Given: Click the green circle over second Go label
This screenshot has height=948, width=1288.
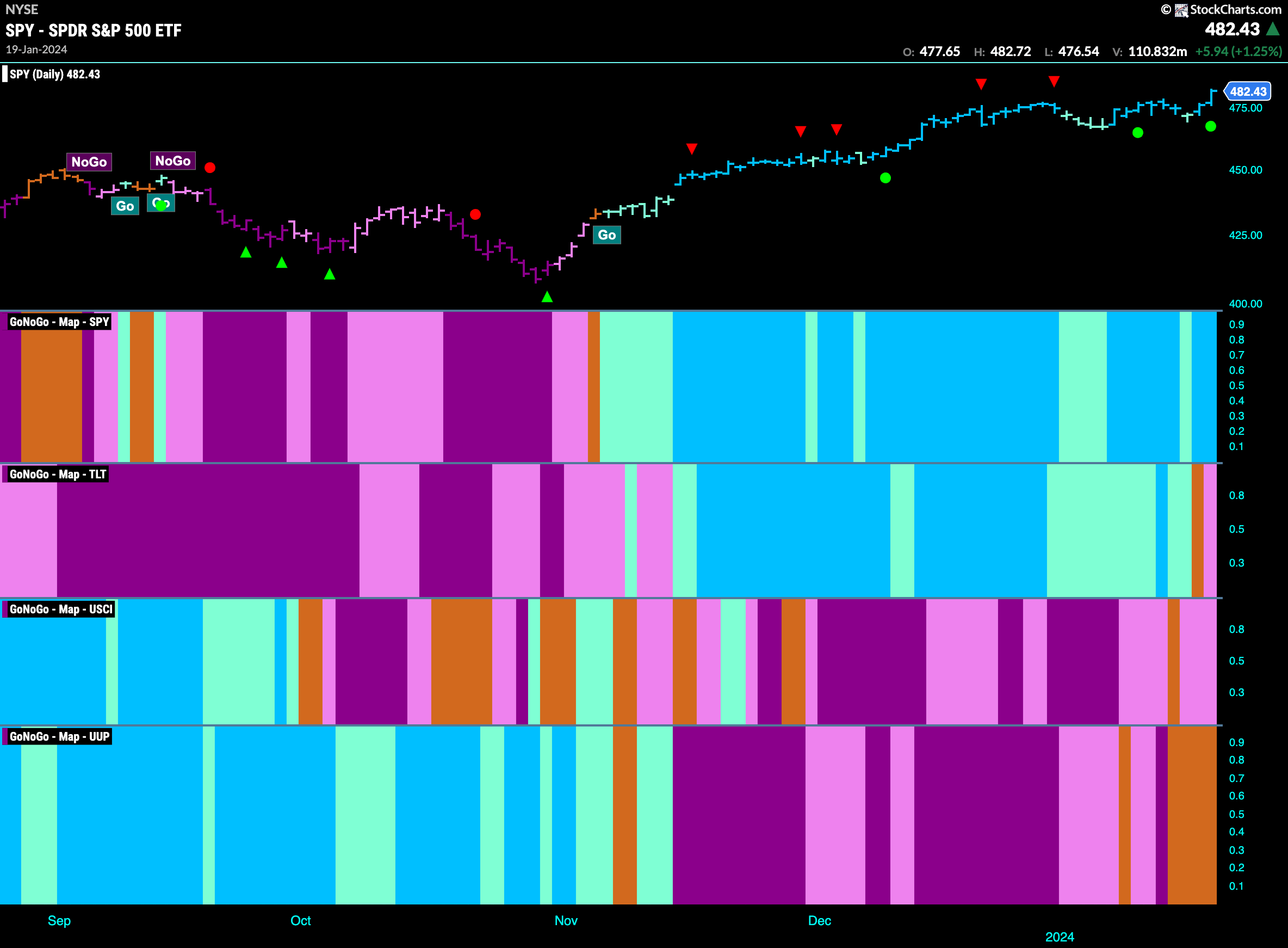Looking at the screenshot, I should click(161, 206).
